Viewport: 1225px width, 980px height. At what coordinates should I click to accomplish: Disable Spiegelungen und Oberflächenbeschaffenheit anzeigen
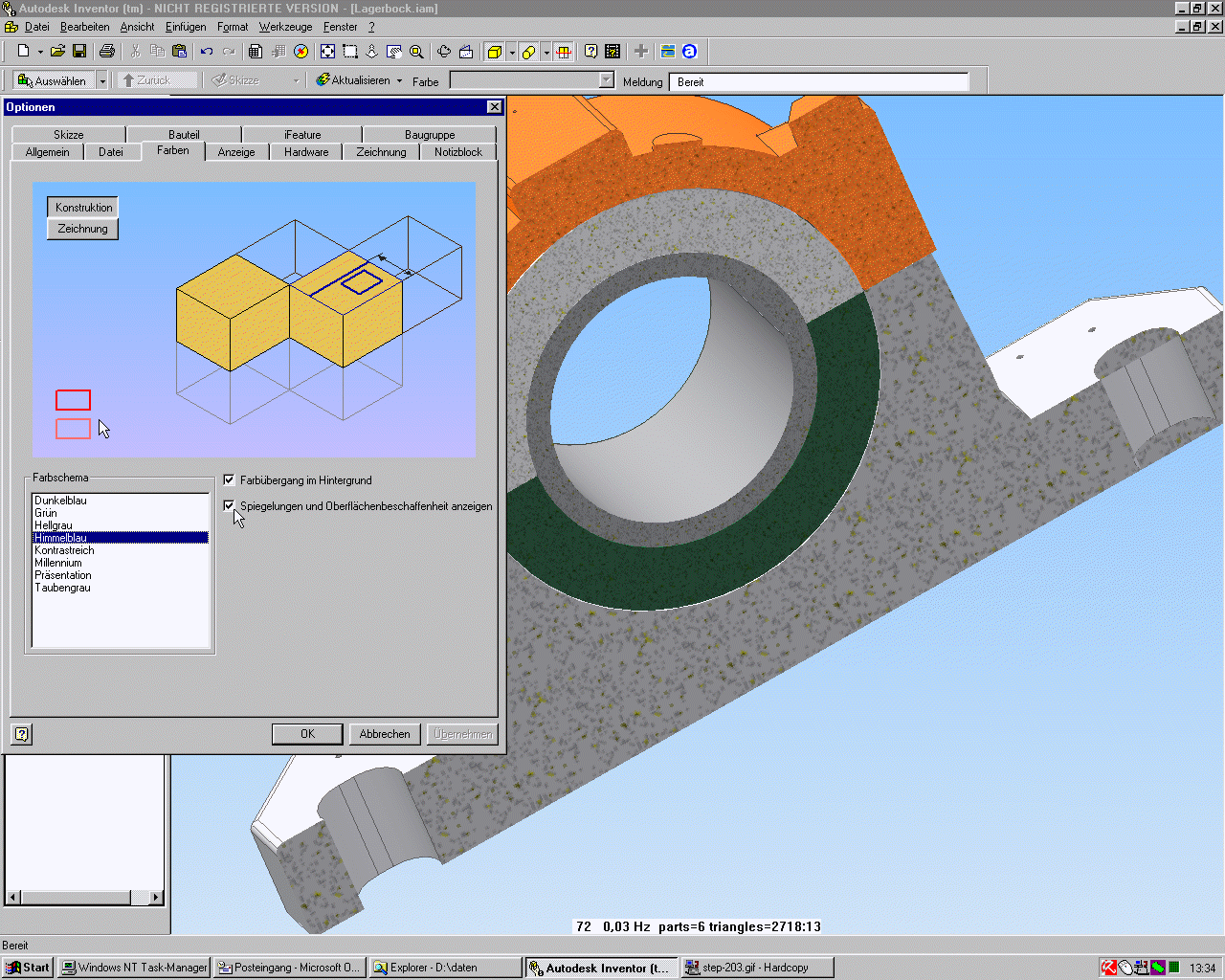click(230, 506)
